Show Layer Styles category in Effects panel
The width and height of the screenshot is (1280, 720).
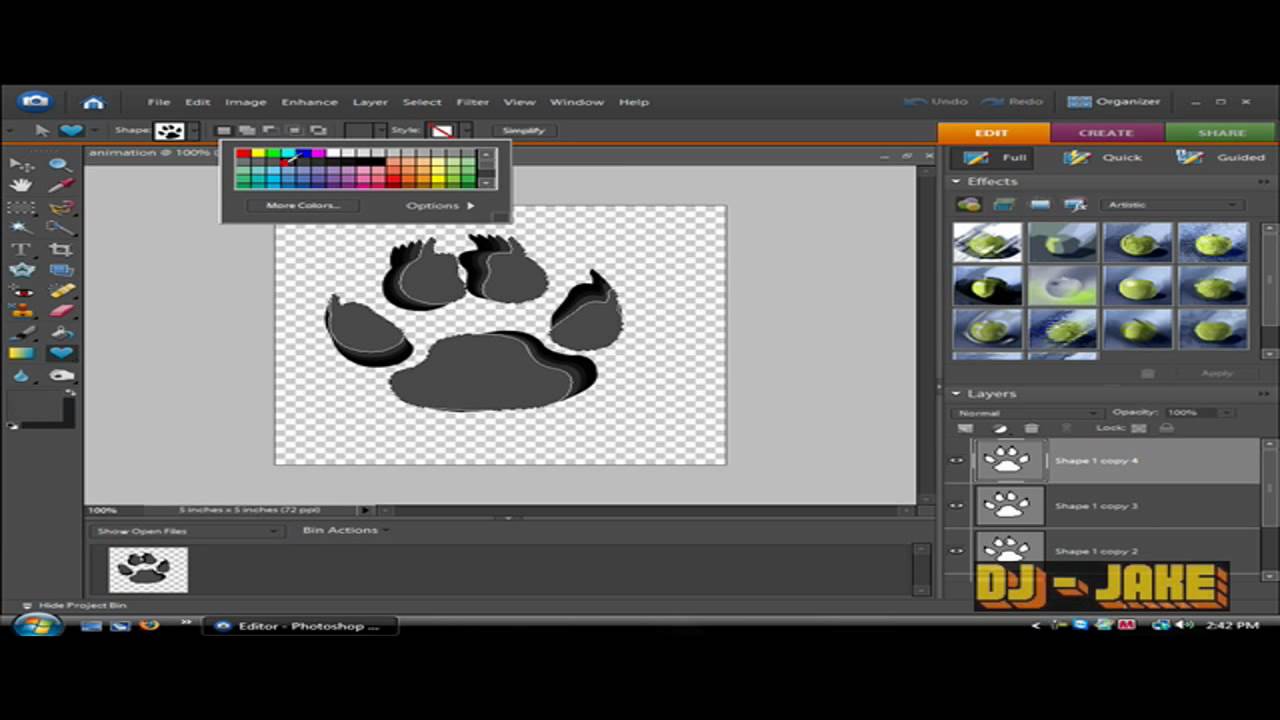click(1004, 205)
